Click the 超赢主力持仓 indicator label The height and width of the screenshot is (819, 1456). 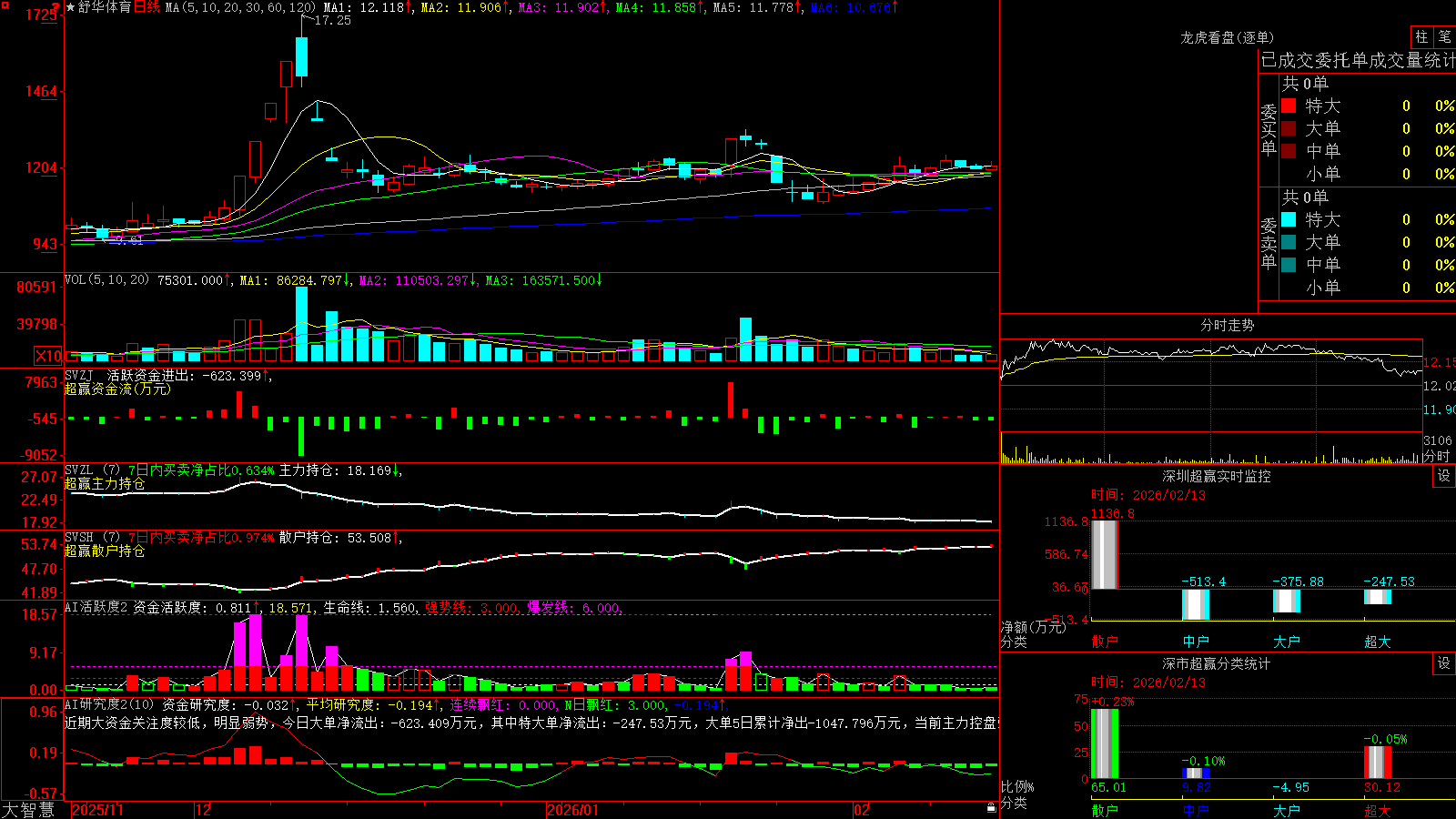[x=105, y=483]
